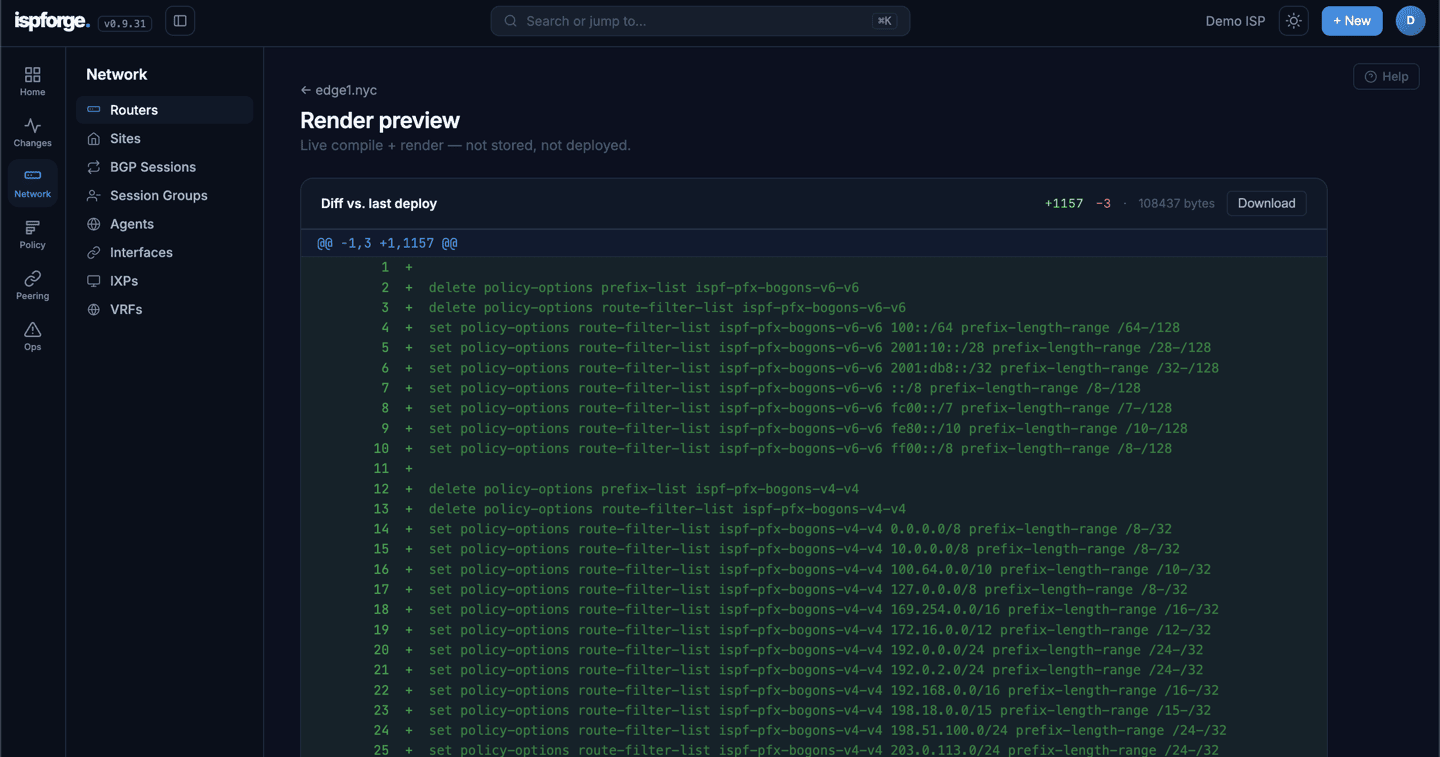Click the Demo ISP organization label
The image size is (1440, 757).
coord(1235,21)
